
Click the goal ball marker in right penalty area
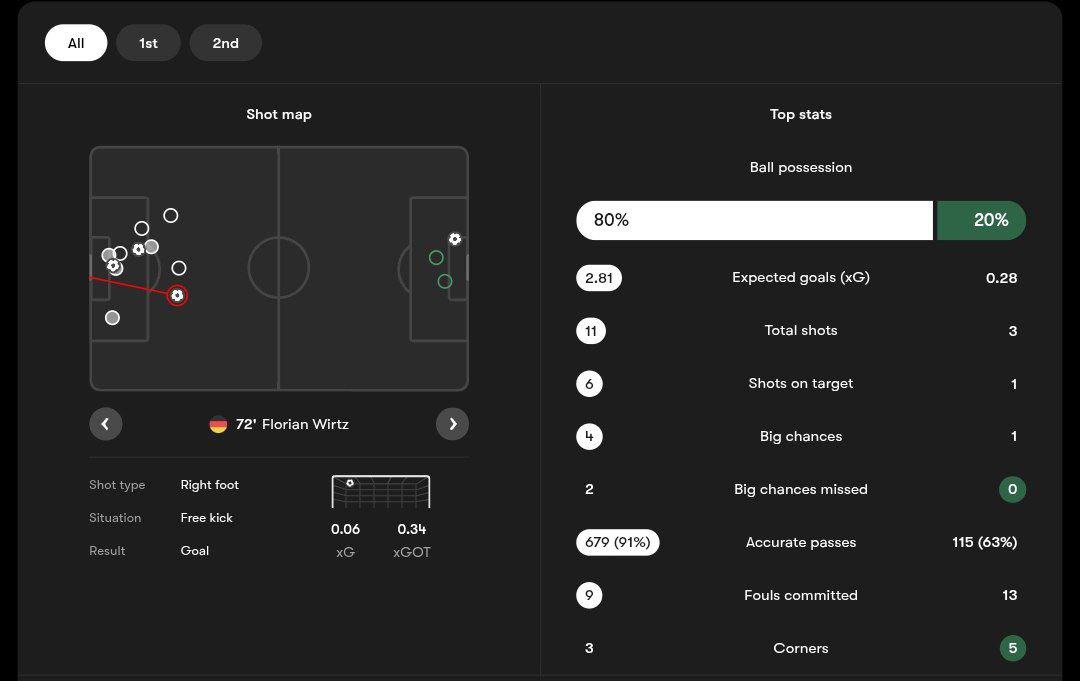455,239
